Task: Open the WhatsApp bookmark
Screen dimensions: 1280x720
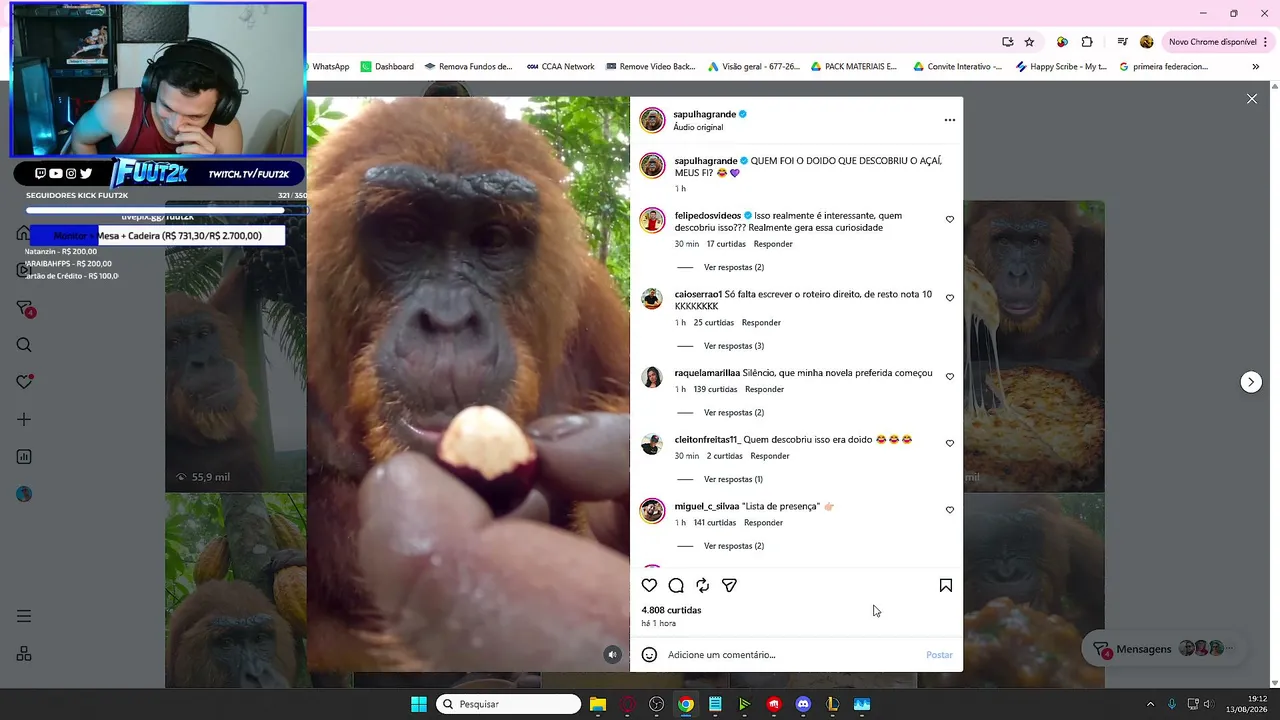Action: click(x=330, y=67)
